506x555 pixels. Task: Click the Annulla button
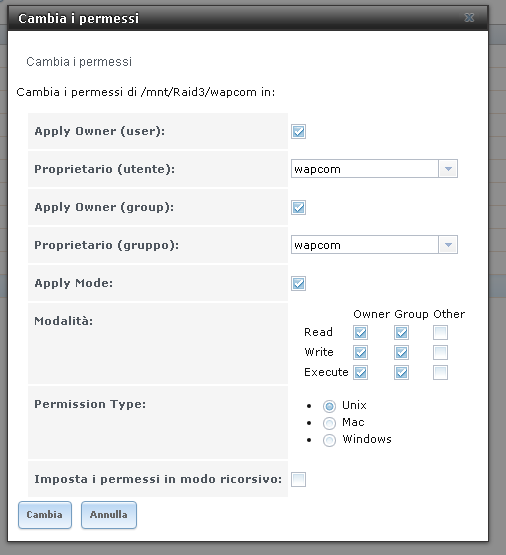tap(109, 515)
